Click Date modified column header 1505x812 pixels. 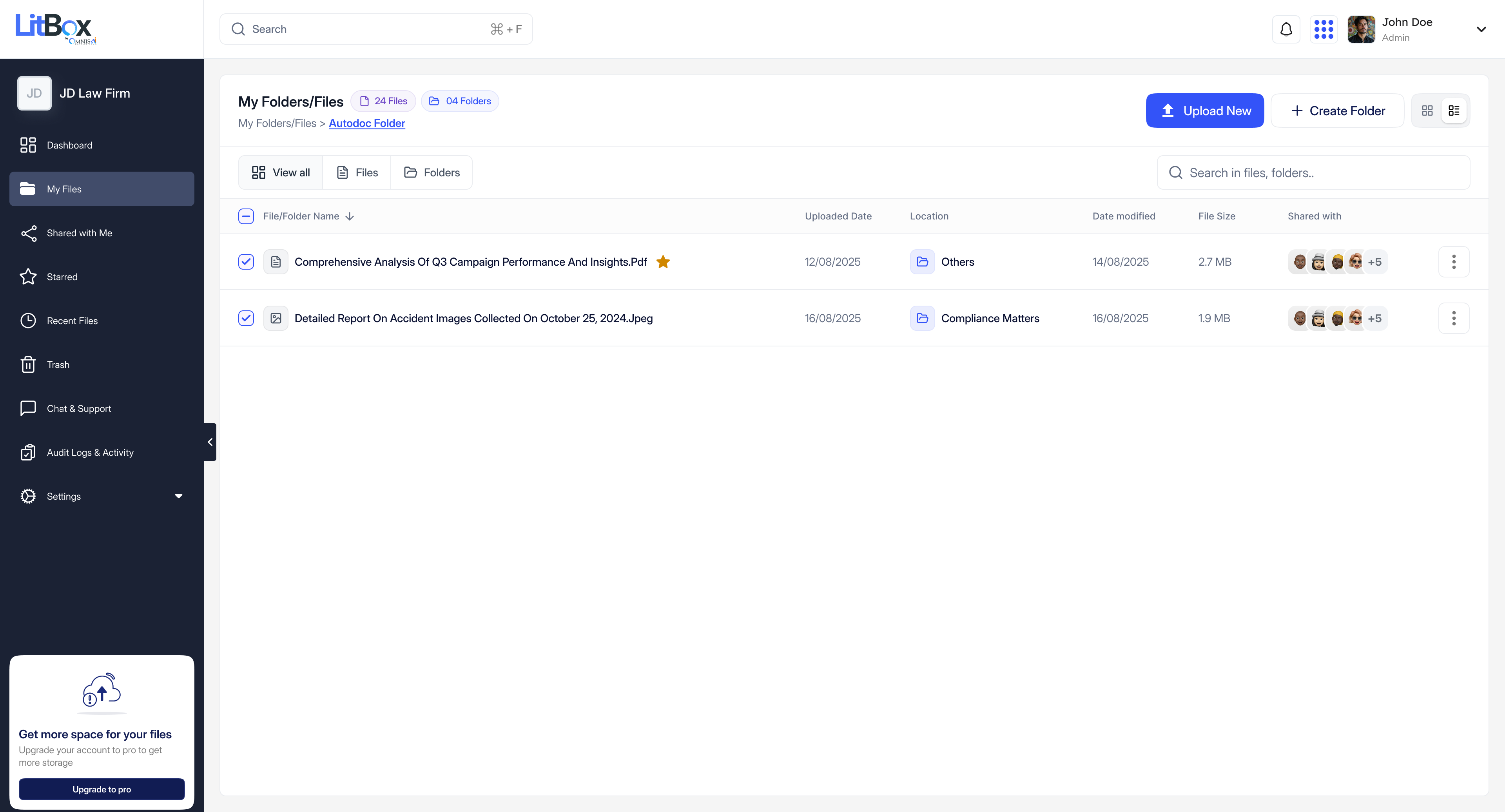point(1124,216)
